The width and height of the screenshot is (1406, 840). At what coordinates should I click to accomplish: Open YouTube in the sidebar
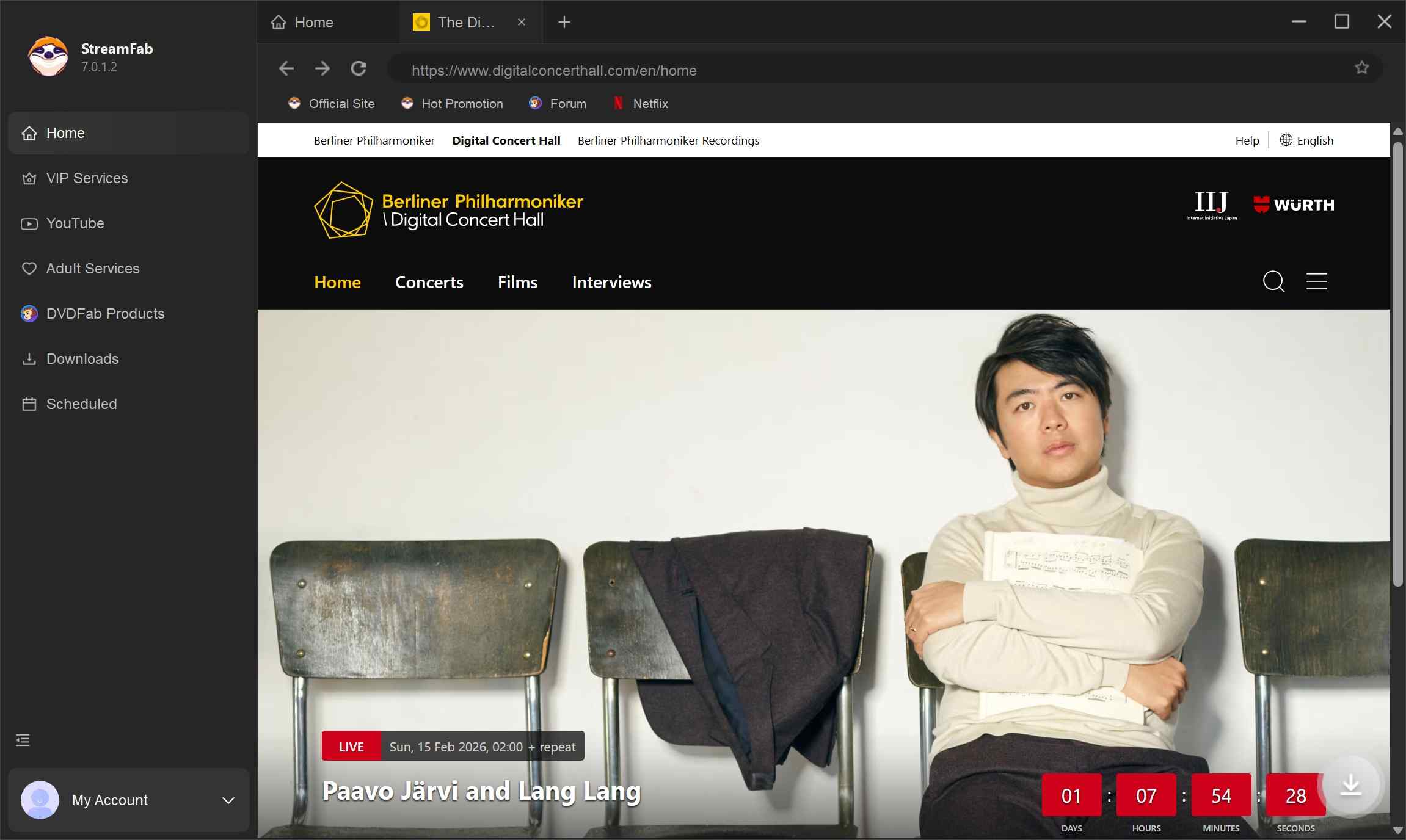75,223
